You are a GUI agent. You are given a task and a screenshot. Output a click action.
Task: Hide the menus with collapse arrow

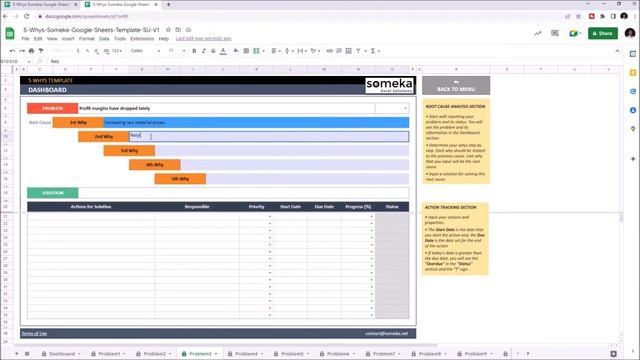[x=617, y=51]
